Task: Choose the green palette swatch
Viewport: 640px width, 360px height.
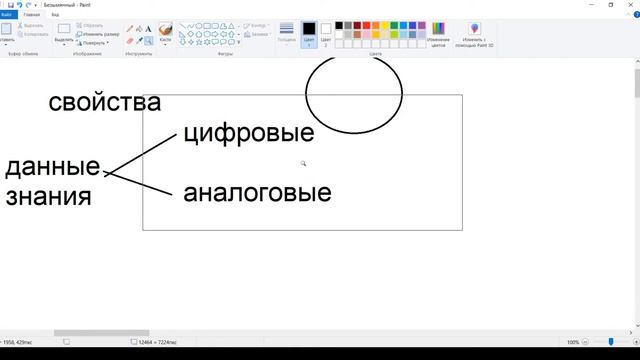Action: click(x=394, y=26)
